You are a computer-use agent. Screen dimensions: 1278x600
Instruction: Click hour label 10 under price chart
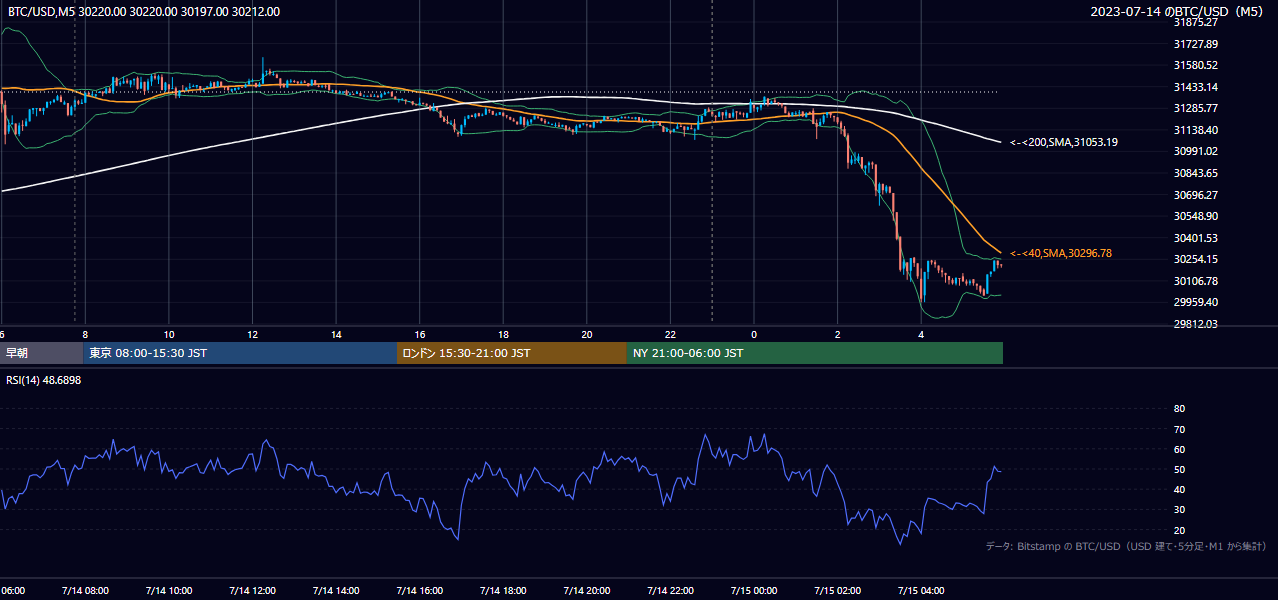169,334
